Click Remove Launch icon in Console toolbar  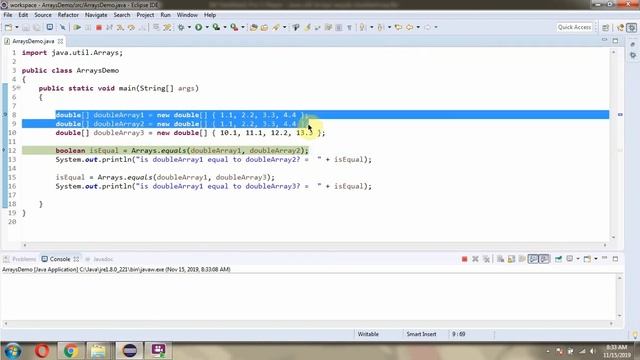tap(475, 259)
